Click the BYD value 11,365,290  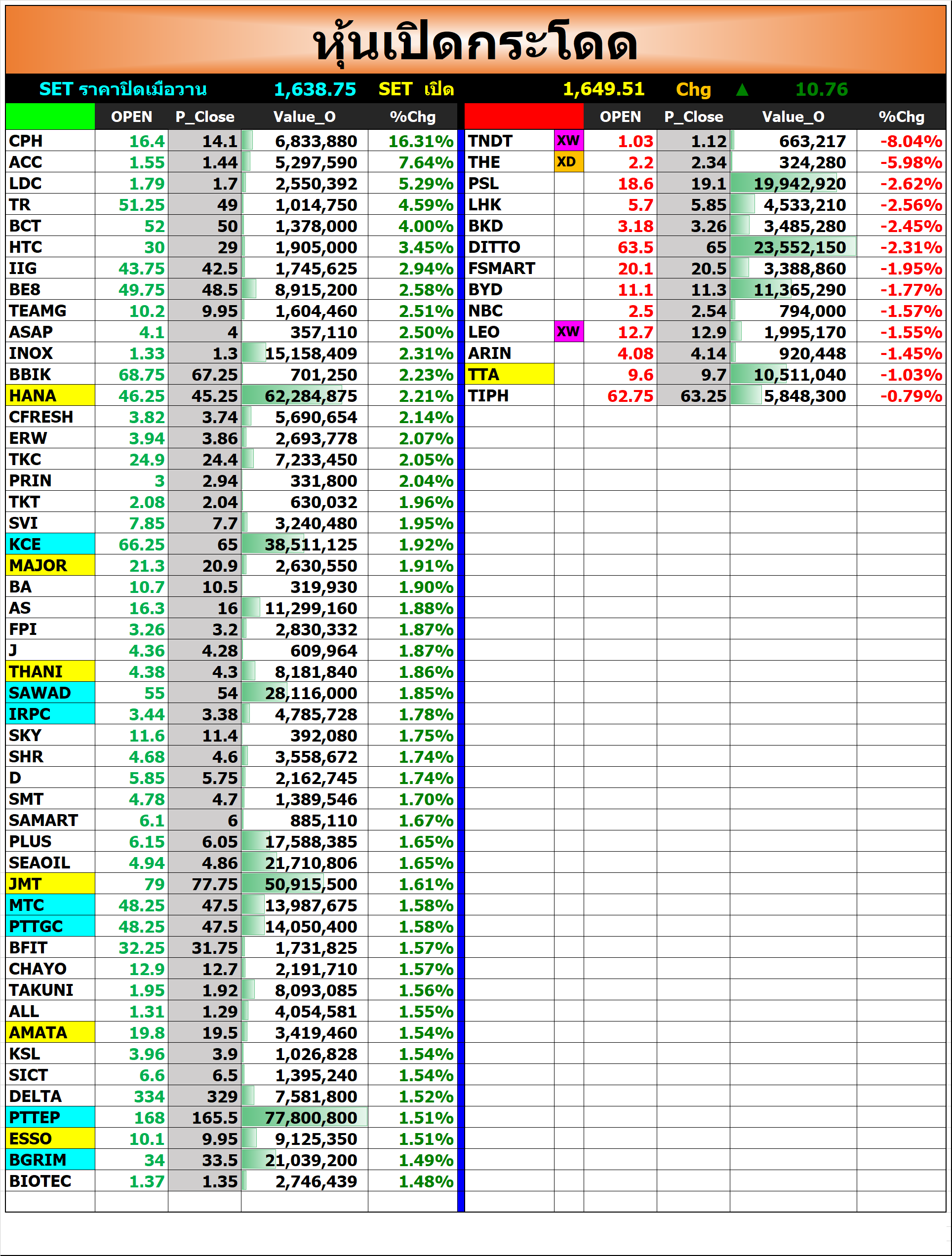[800, 290]
